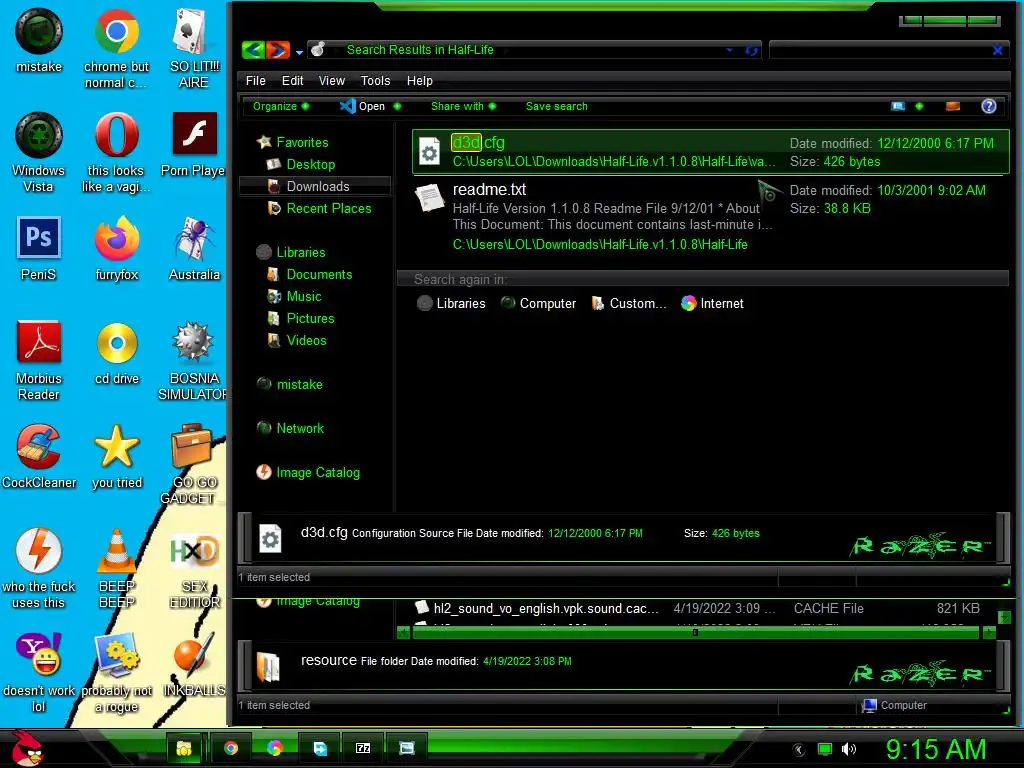Open Music library in navigation pane
This screenshot has width=1024, height=768.
tap(295, 296)
